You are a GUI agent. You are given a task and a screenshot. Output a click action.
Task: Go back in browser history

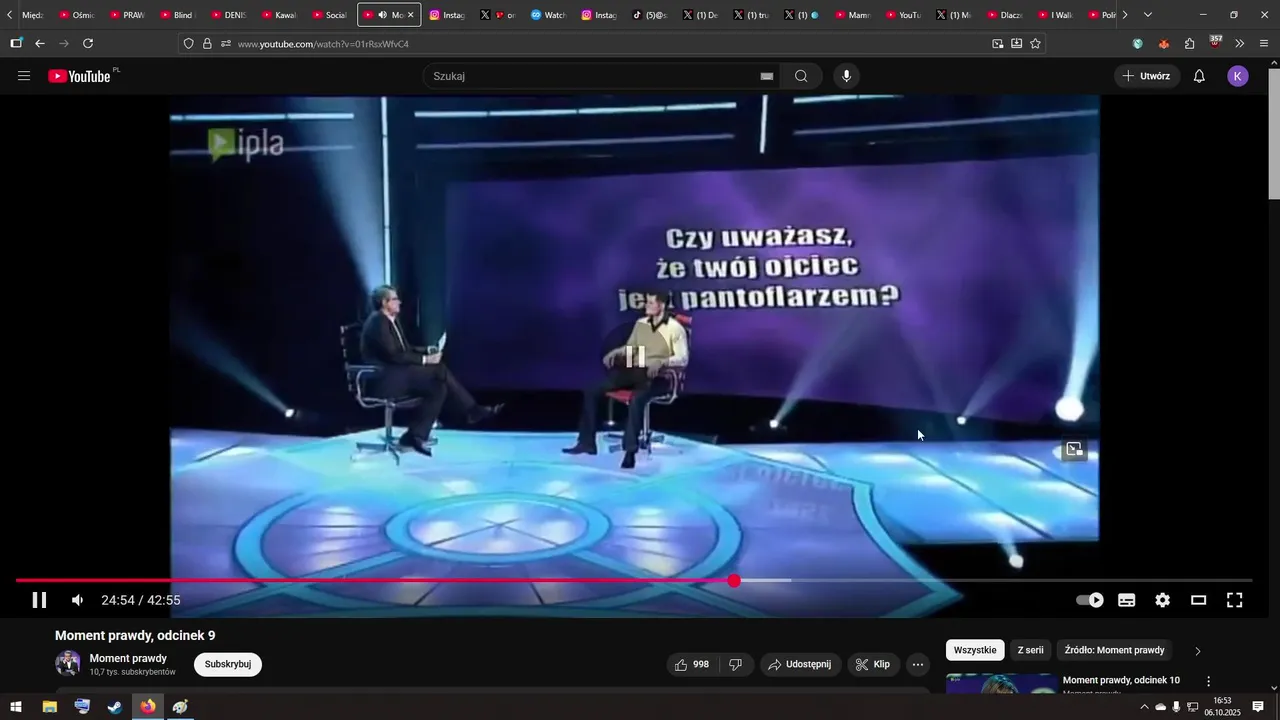point(40,43)
